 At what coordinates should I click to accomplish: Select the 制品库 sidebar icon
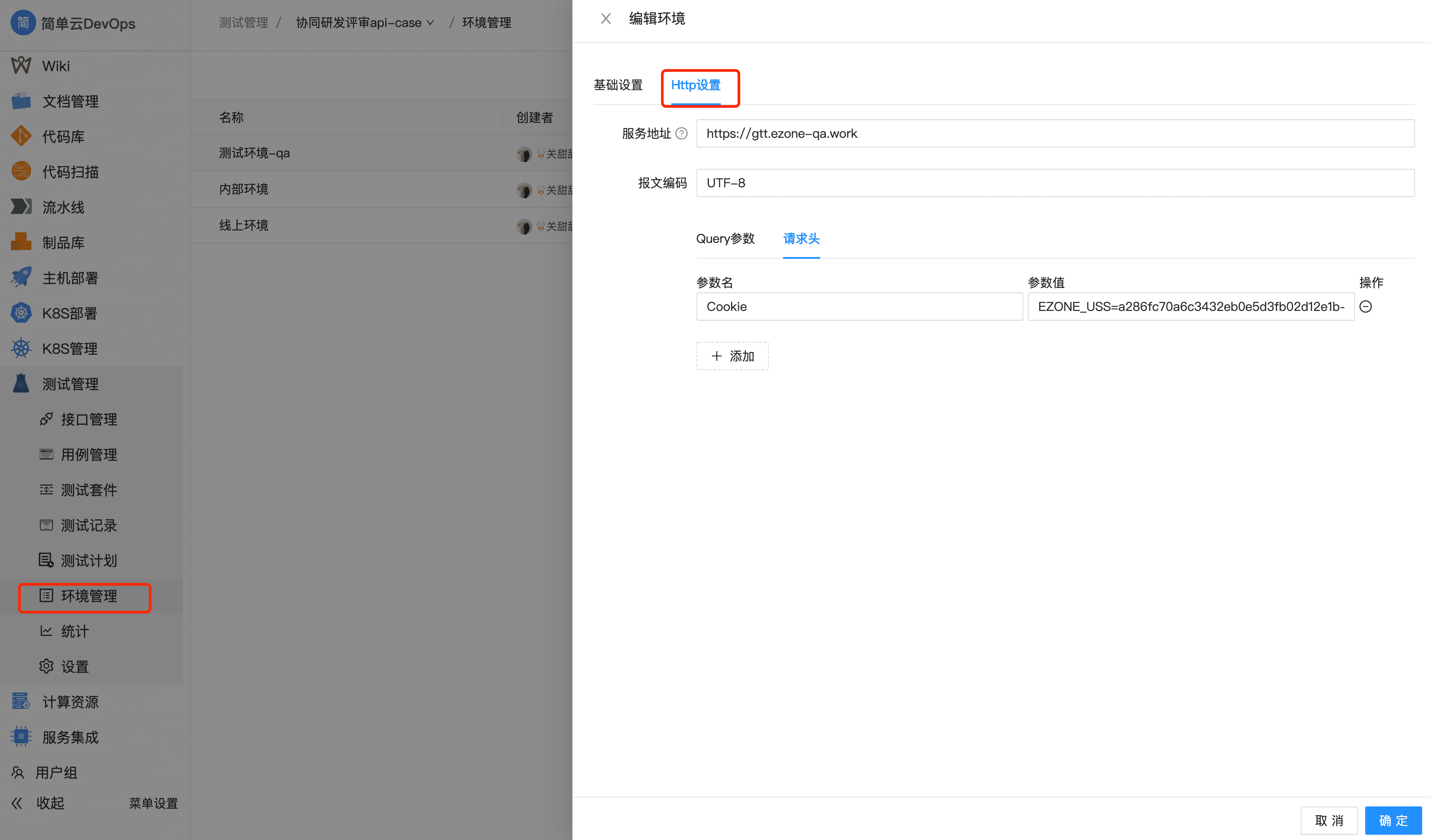click(20, 242)
